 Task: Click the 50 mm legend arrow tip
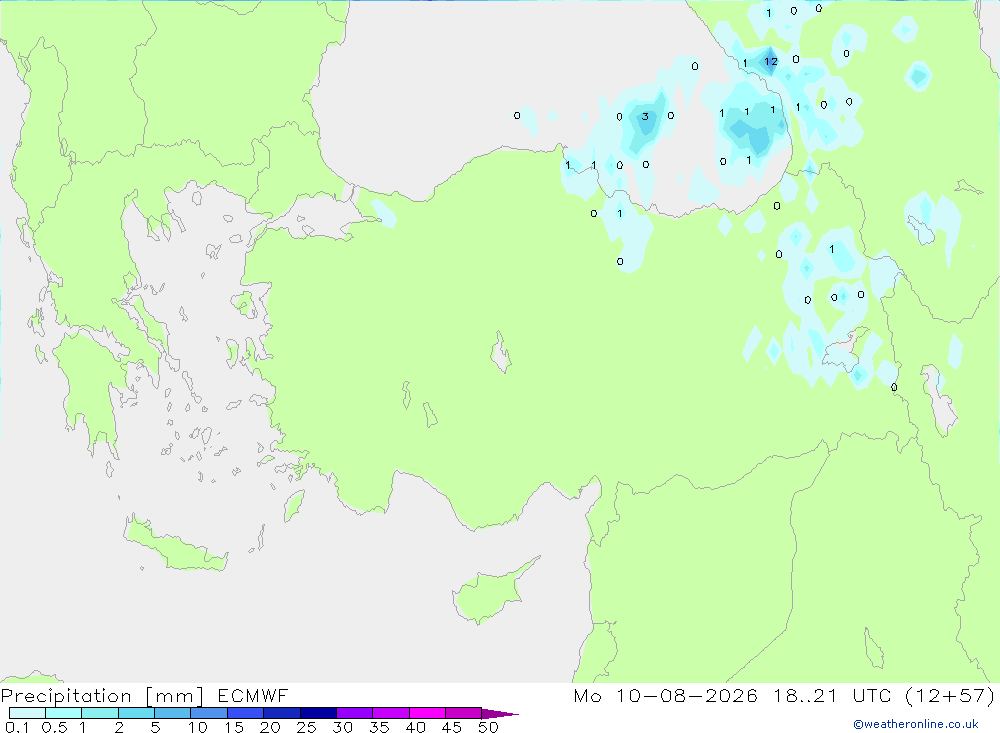coord(501,713)
